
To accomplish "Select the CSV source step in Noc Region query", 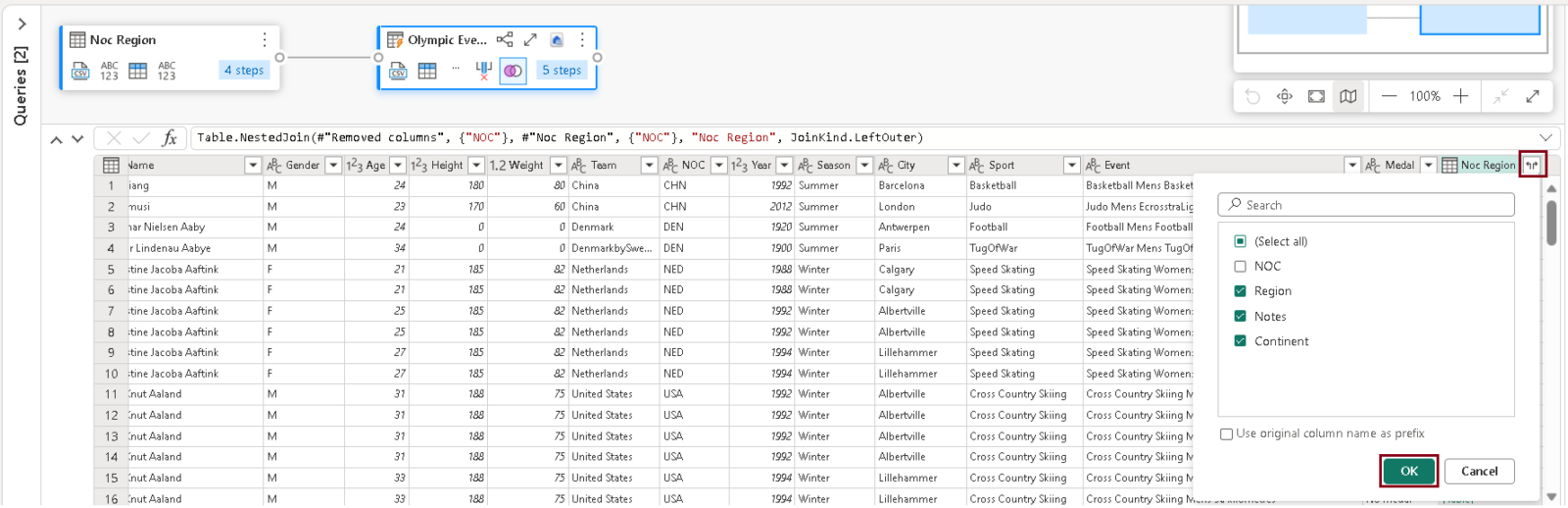I will (80, 71).
